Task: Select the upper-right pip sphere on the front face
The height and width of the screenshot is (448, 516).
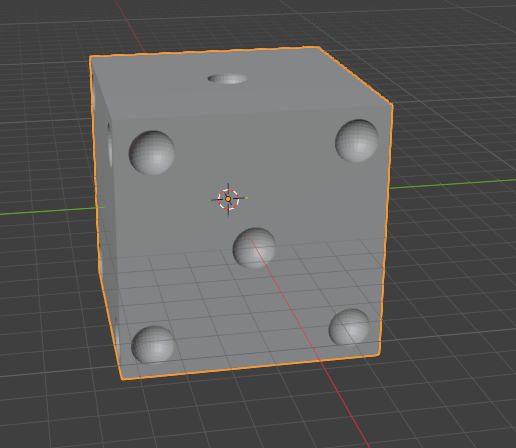Action: (357, 140)
